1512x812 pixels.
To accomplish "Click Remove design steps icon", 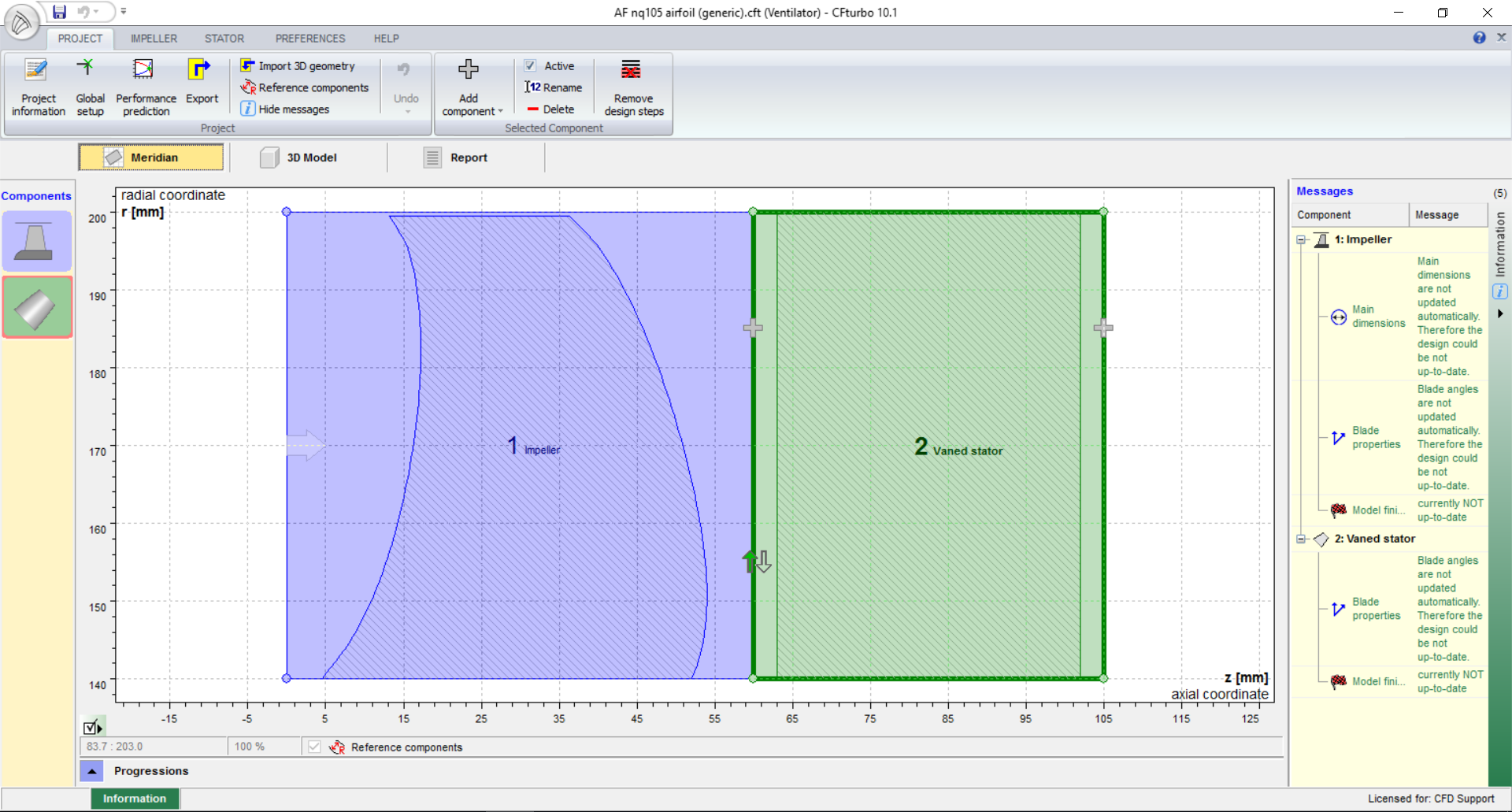I will (633, 87).
